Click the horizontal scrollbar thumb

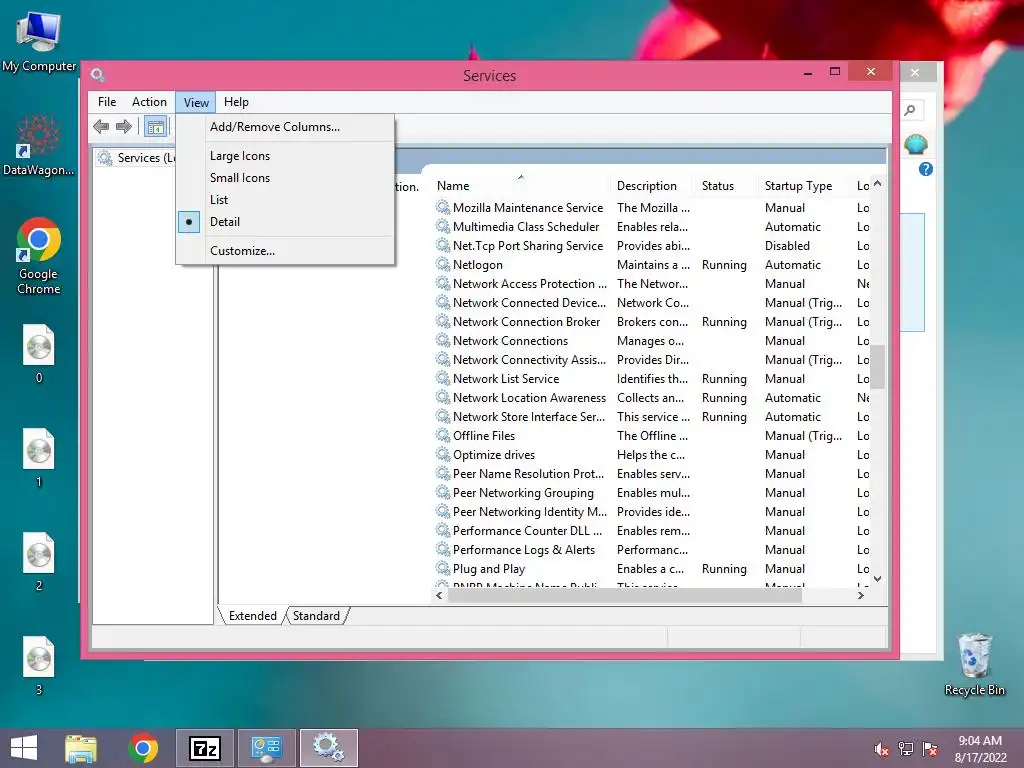625,596
